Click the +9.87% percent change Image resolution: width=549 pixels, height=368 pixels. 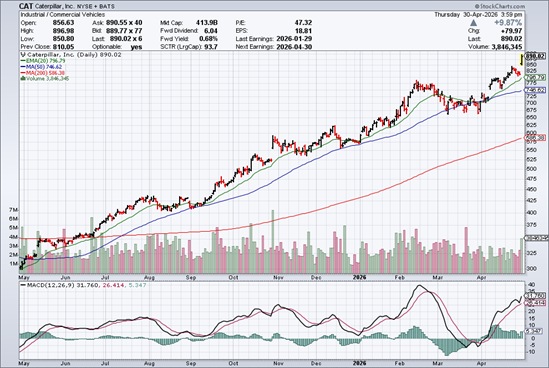pyautogui.click(x=508, y=23)
